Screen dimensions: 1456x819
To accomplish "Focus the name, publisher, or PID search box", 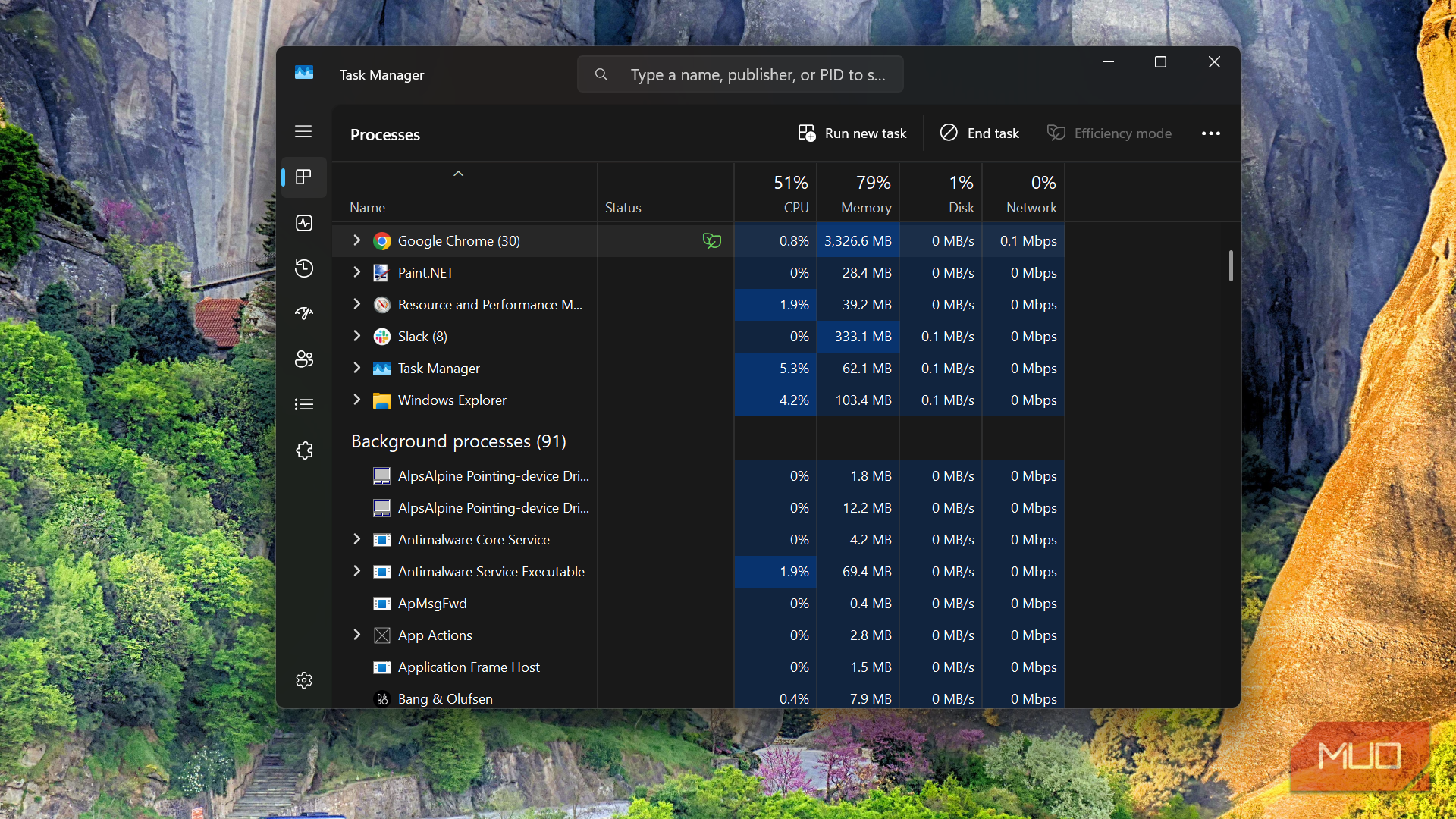I will 740,74.
